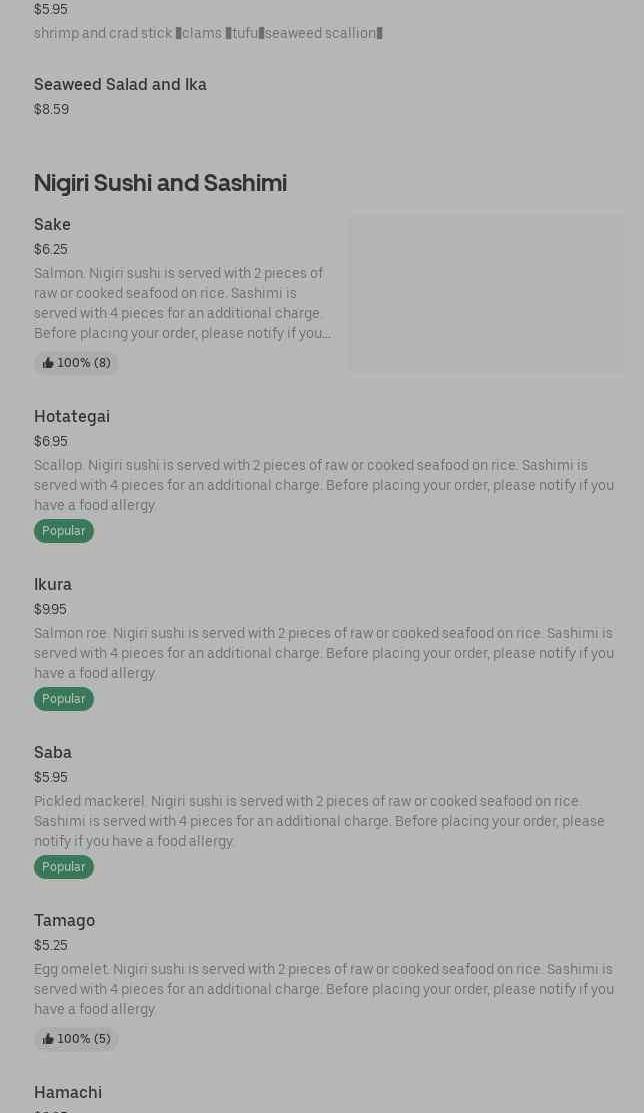Click the 100% (8) rating text
The image size is (644, 1113).
(x=84, y=363)
